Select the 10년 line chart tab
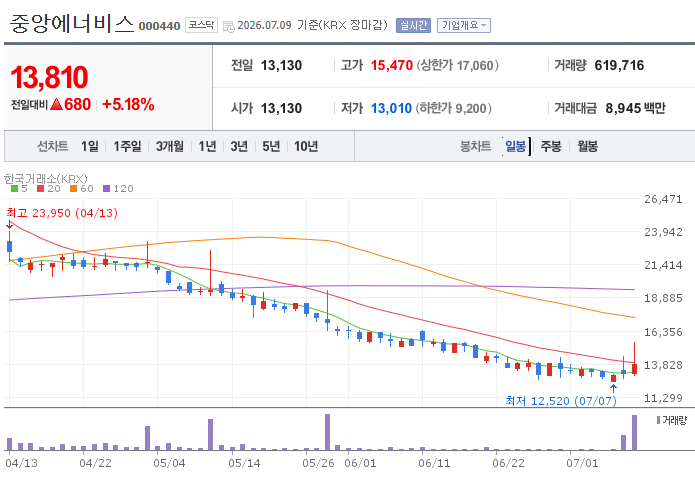This screenshot has width=695, height=481. (306, 146)
